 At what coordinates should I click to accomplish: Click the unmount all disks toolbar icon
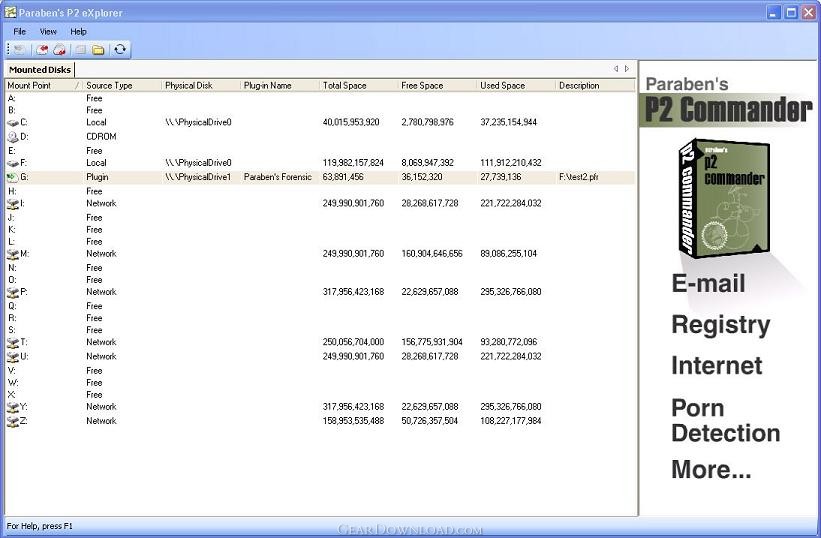[x=60, y=50]
